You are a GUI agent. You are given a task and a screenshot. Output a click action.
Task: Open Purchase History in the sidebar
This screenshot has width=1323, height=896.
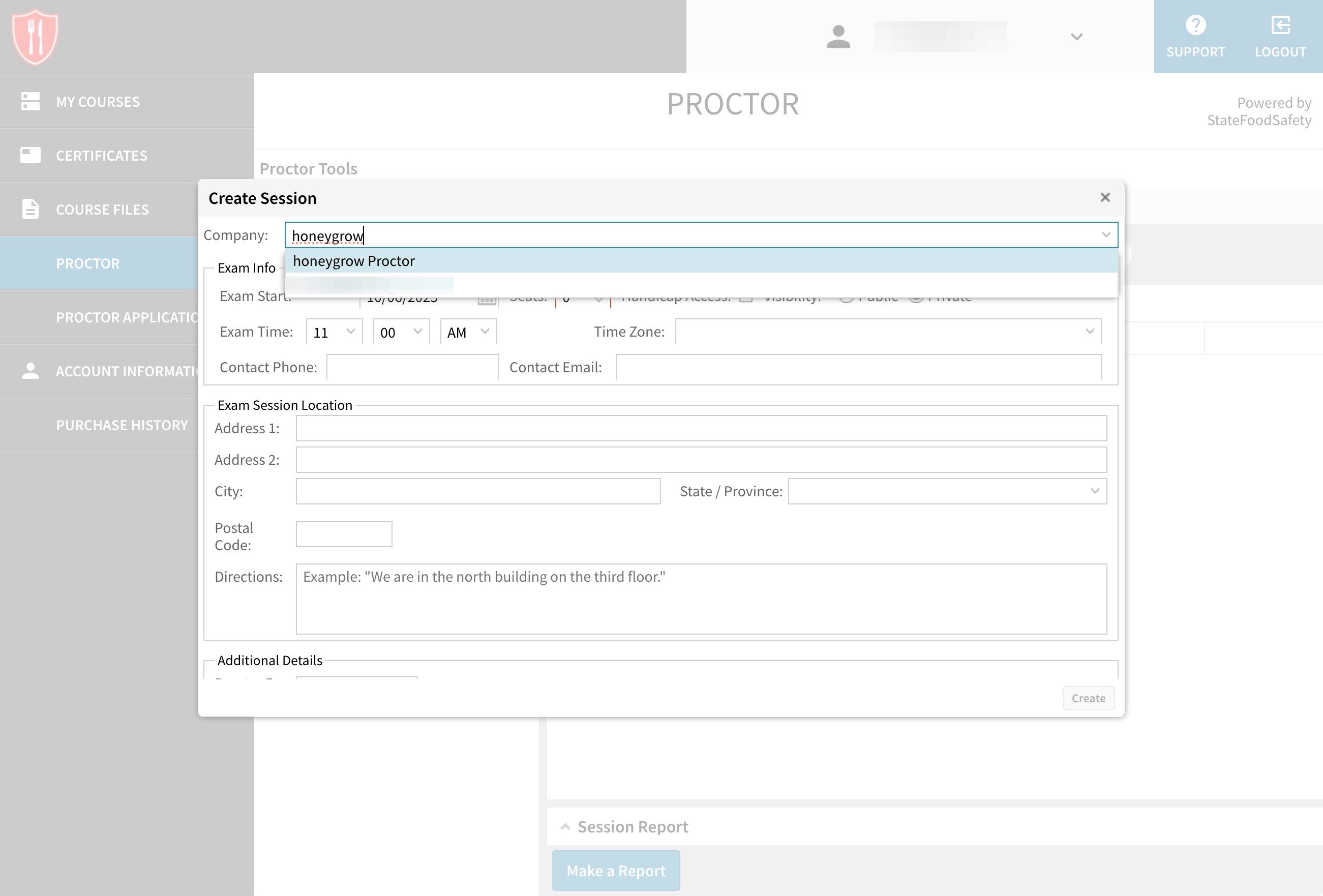pyautogui.click(x=122, y=425)
